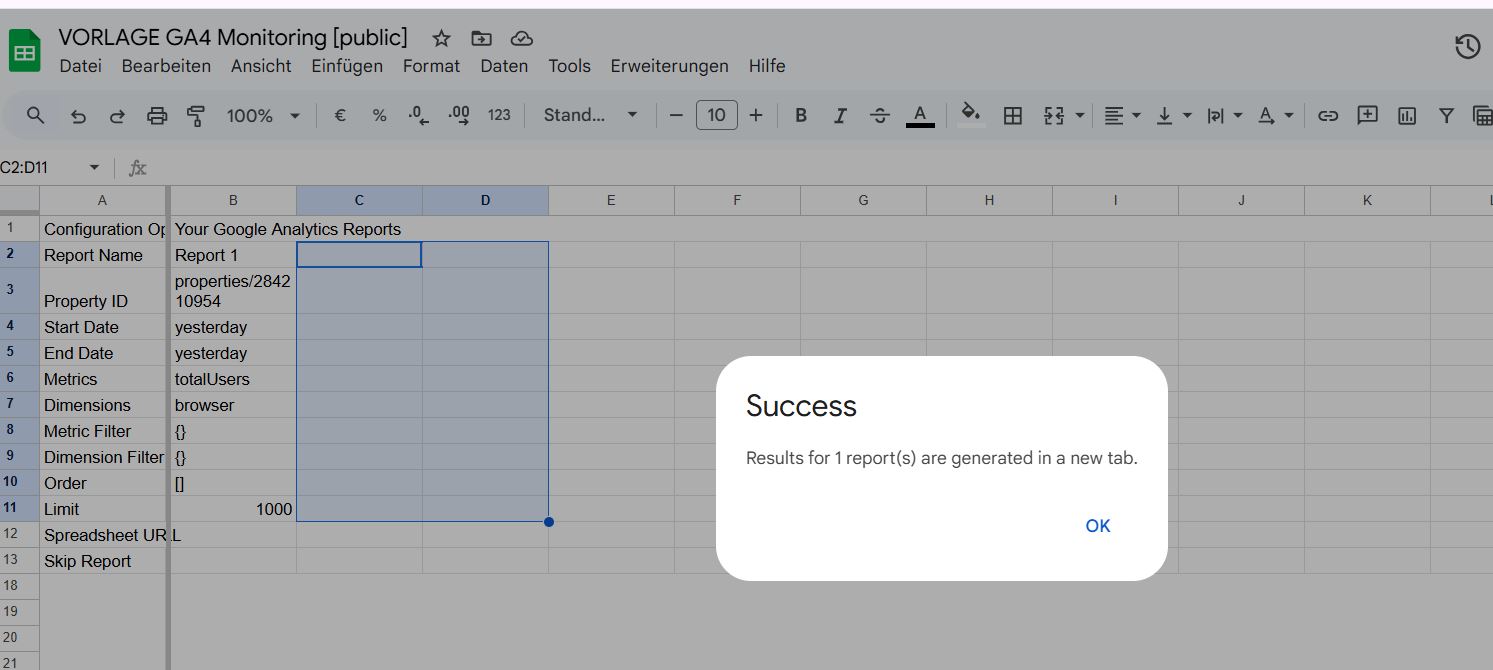Expand the font family dropdown
This screenshot has width=1493, height=670.
coord(590,116)
